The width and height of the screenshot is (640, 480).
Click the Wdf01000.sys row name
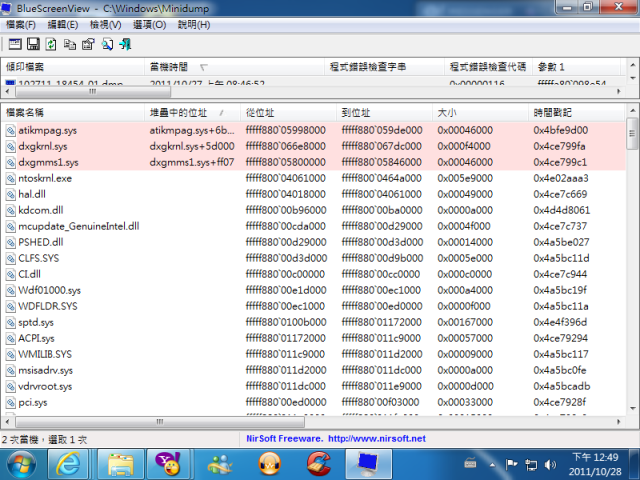tap(49, 290)
